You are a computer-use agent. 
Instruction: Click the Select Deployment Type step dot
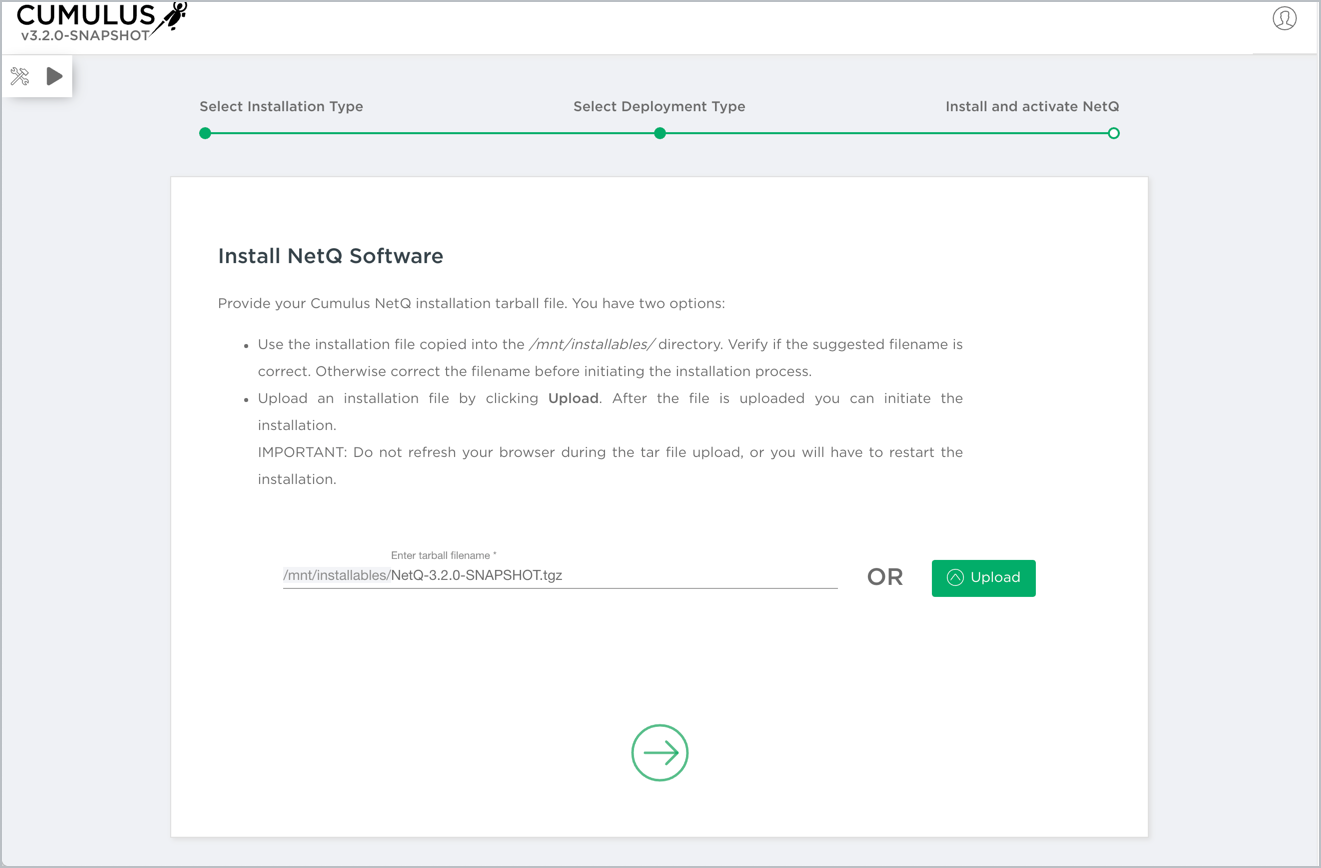click(x=660, y=133)
